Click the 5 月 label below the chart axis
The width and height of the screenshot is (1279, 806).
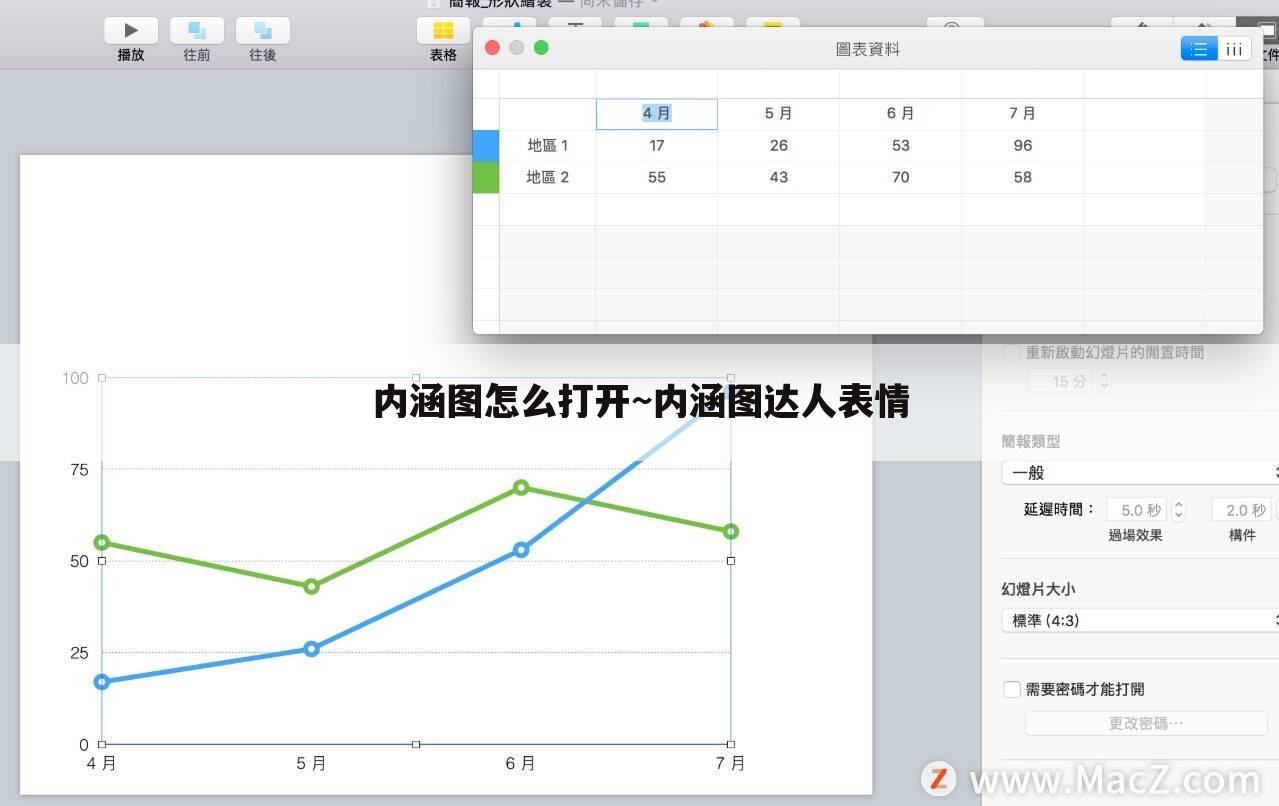(311, 764)
